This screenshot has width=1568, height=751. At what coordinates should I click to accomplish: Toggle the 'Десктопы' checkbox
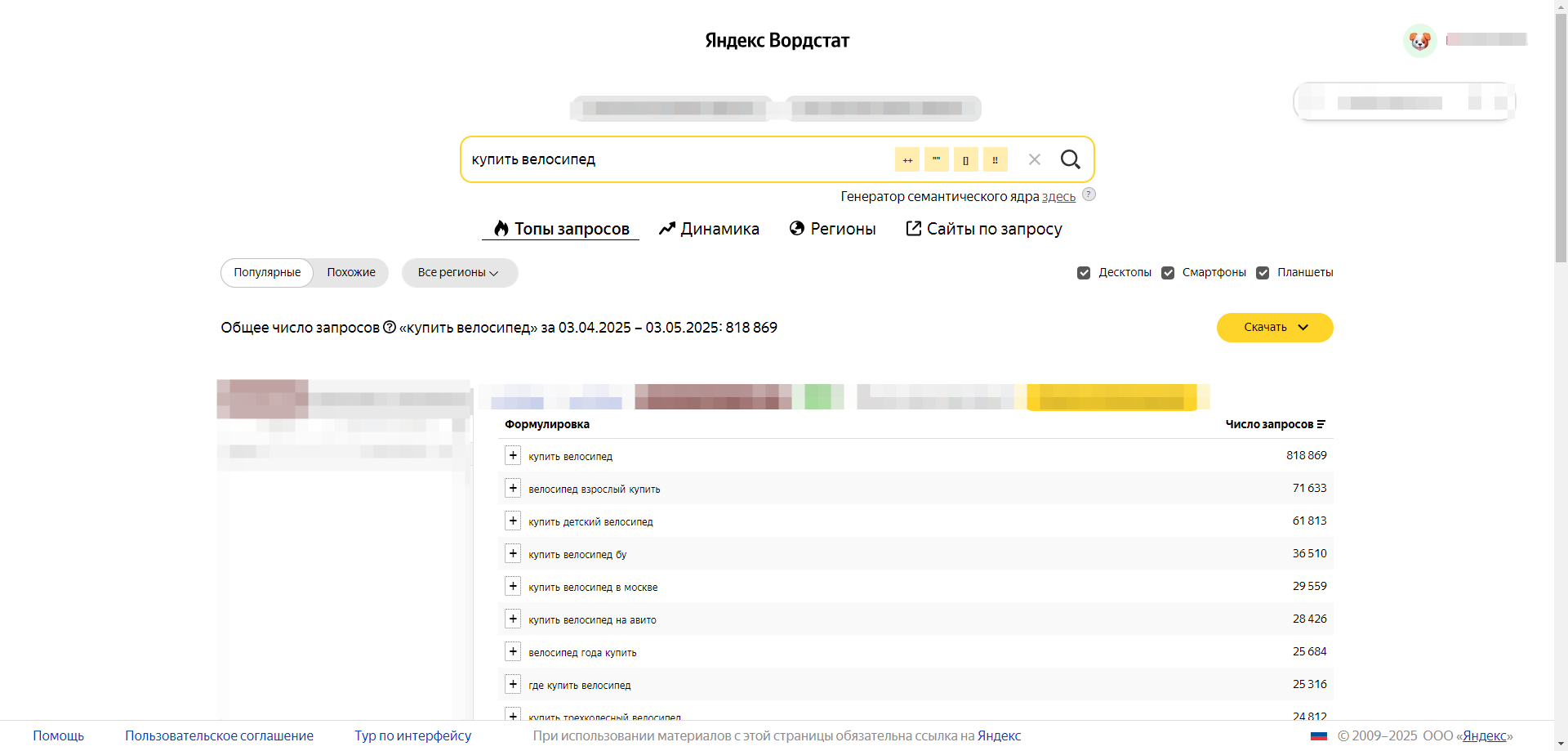tap(1084, 273)
